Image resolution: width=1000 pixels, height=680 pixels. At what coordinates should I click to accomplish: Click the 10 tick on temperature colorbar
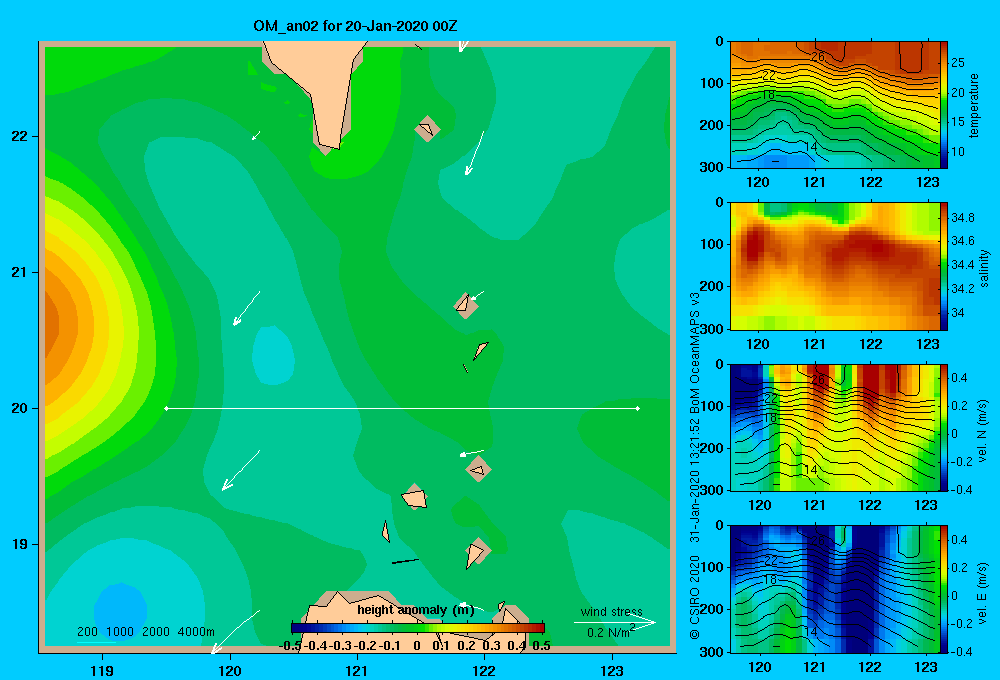(958, 152)
